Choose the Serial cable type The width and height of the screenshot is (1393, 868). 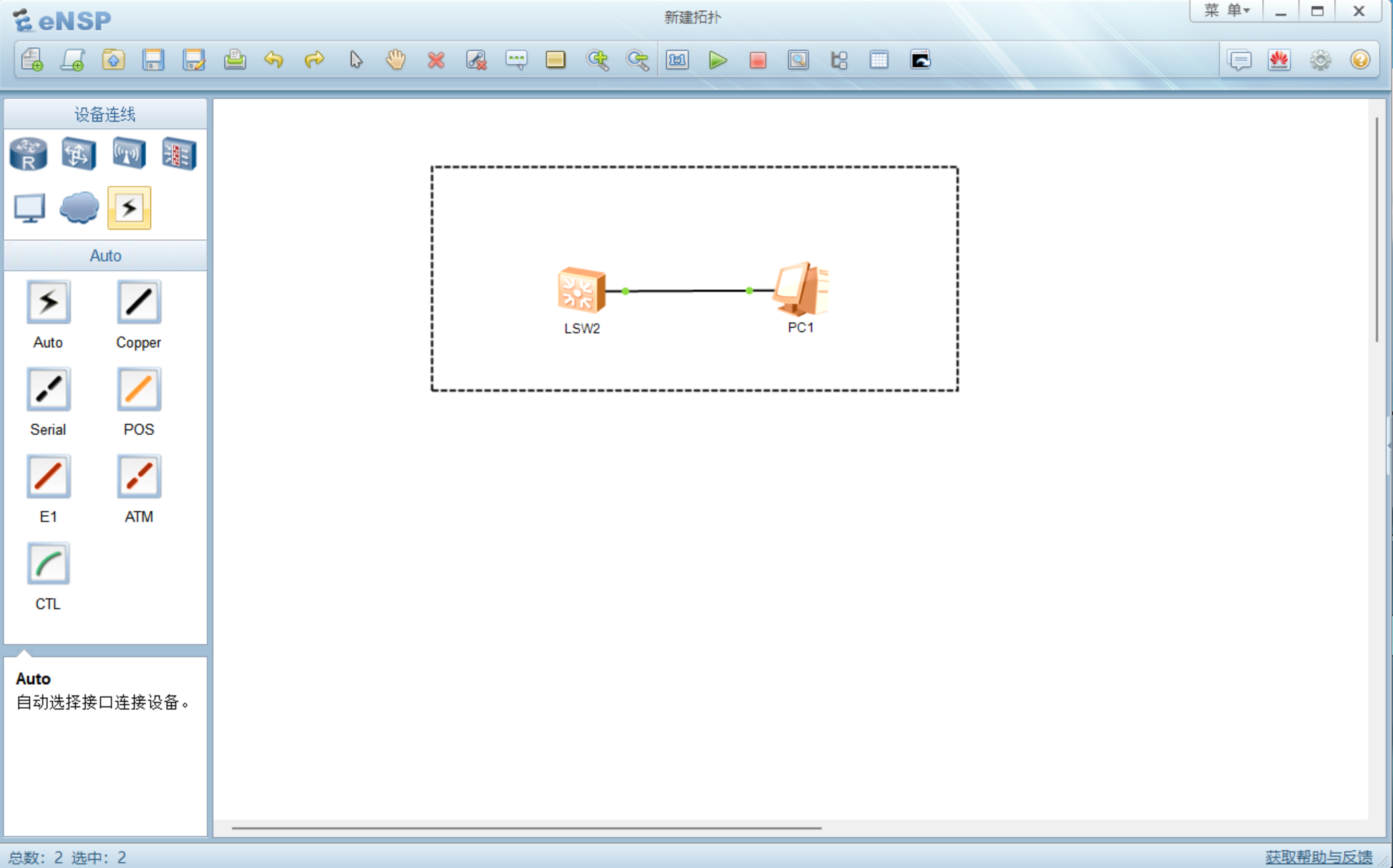pyautogui.click(x=48, y=390)
